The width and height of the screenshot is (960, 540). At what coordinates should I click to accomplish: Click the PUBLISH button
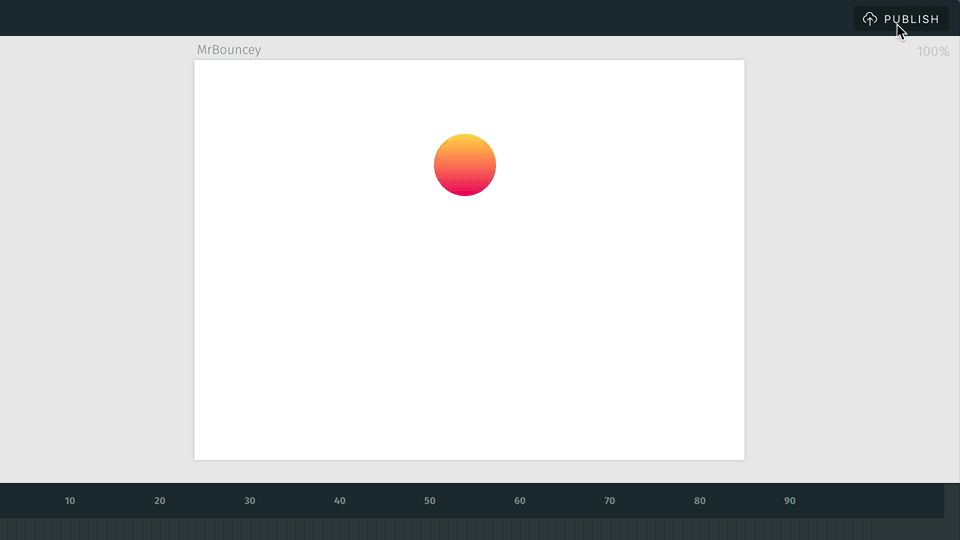901,19
